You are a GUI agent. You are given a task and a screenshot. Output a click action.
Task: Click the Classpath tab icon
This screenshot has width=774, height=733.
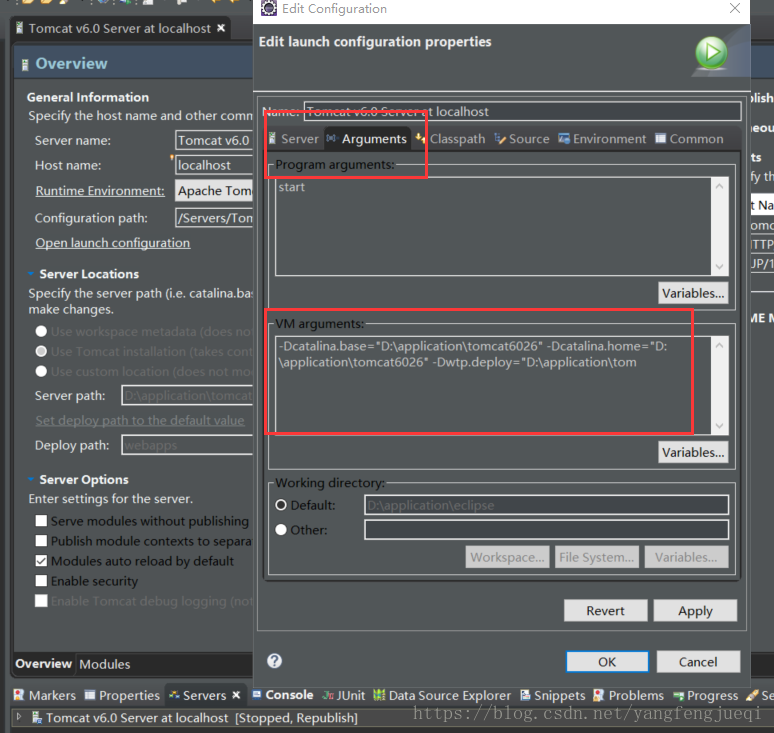tap(420, 138)
